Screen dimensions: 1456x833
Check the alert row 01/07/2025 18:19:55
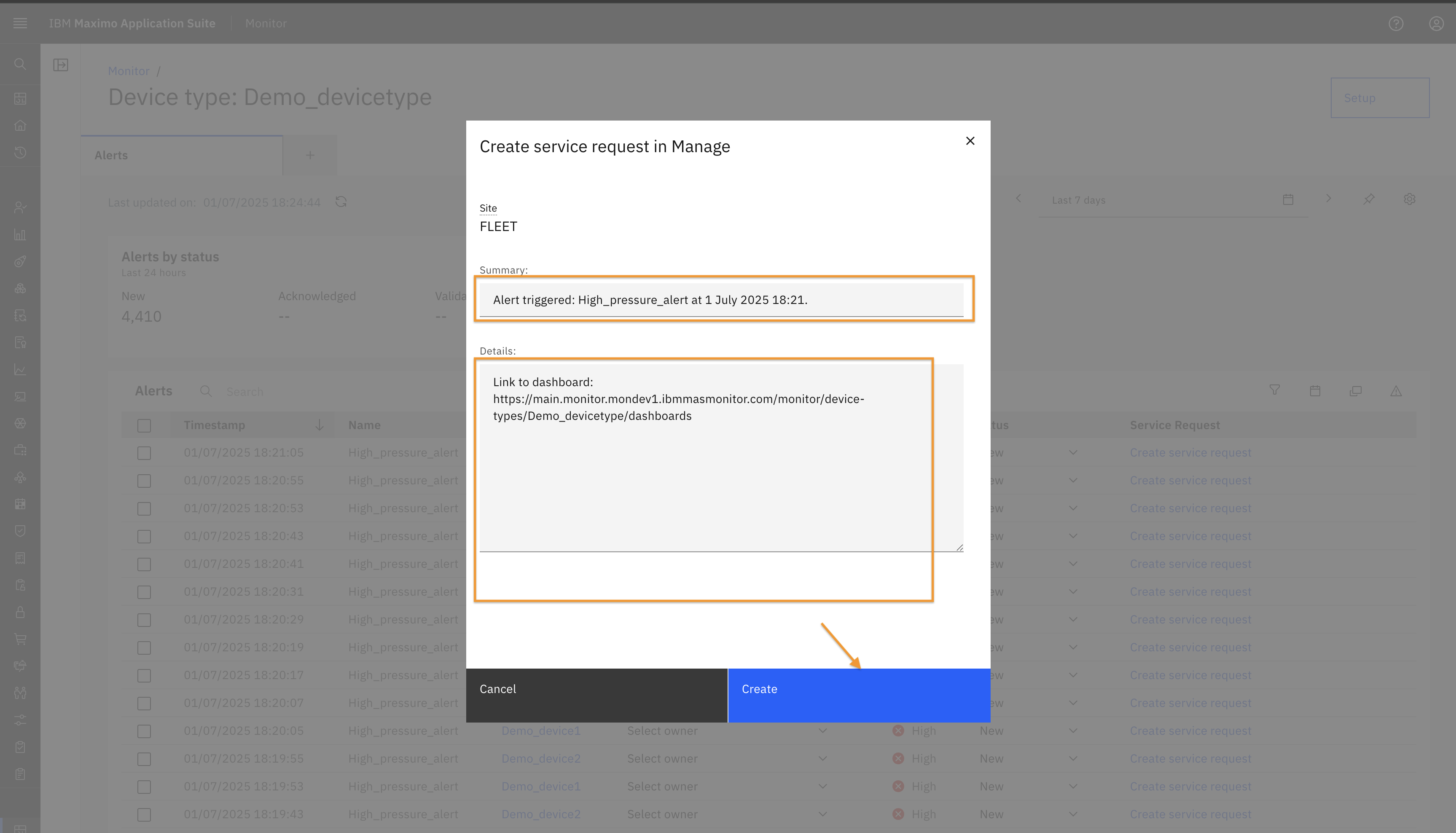point(144,759)
